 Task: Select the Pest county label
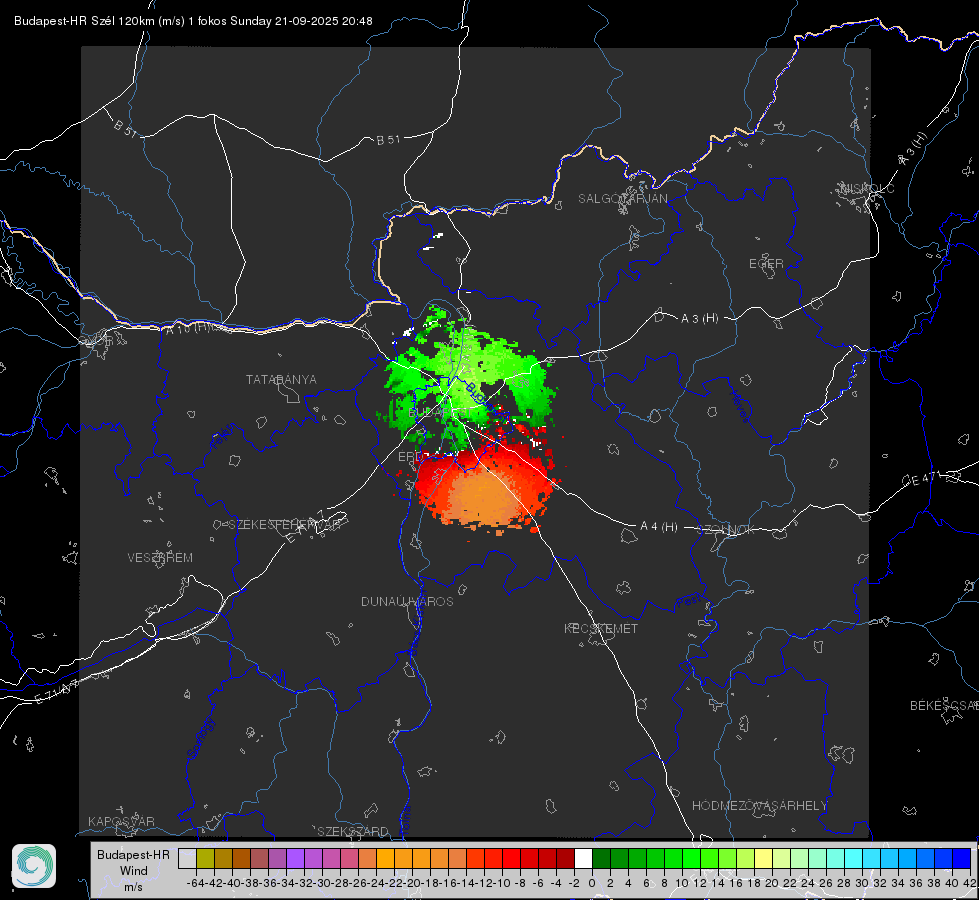(689, 602)
